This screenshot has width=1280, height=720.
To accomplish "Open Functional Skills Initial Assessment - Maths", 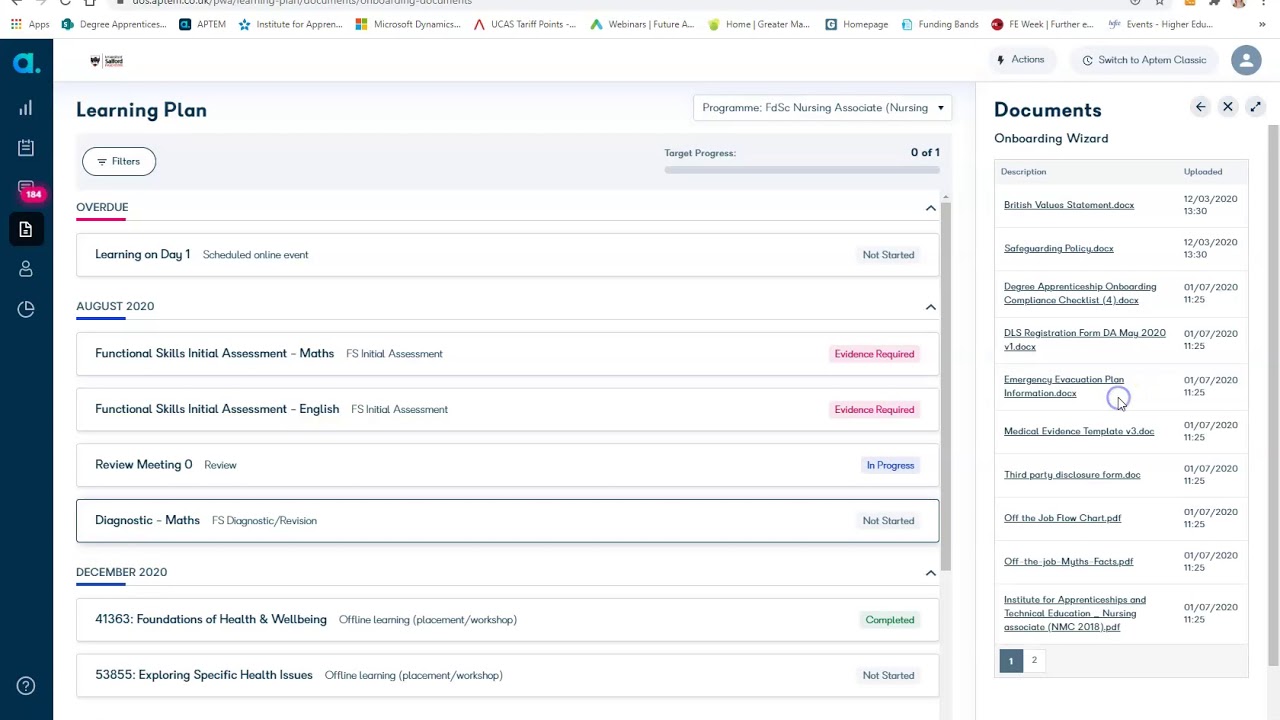I will click(507, 354).
